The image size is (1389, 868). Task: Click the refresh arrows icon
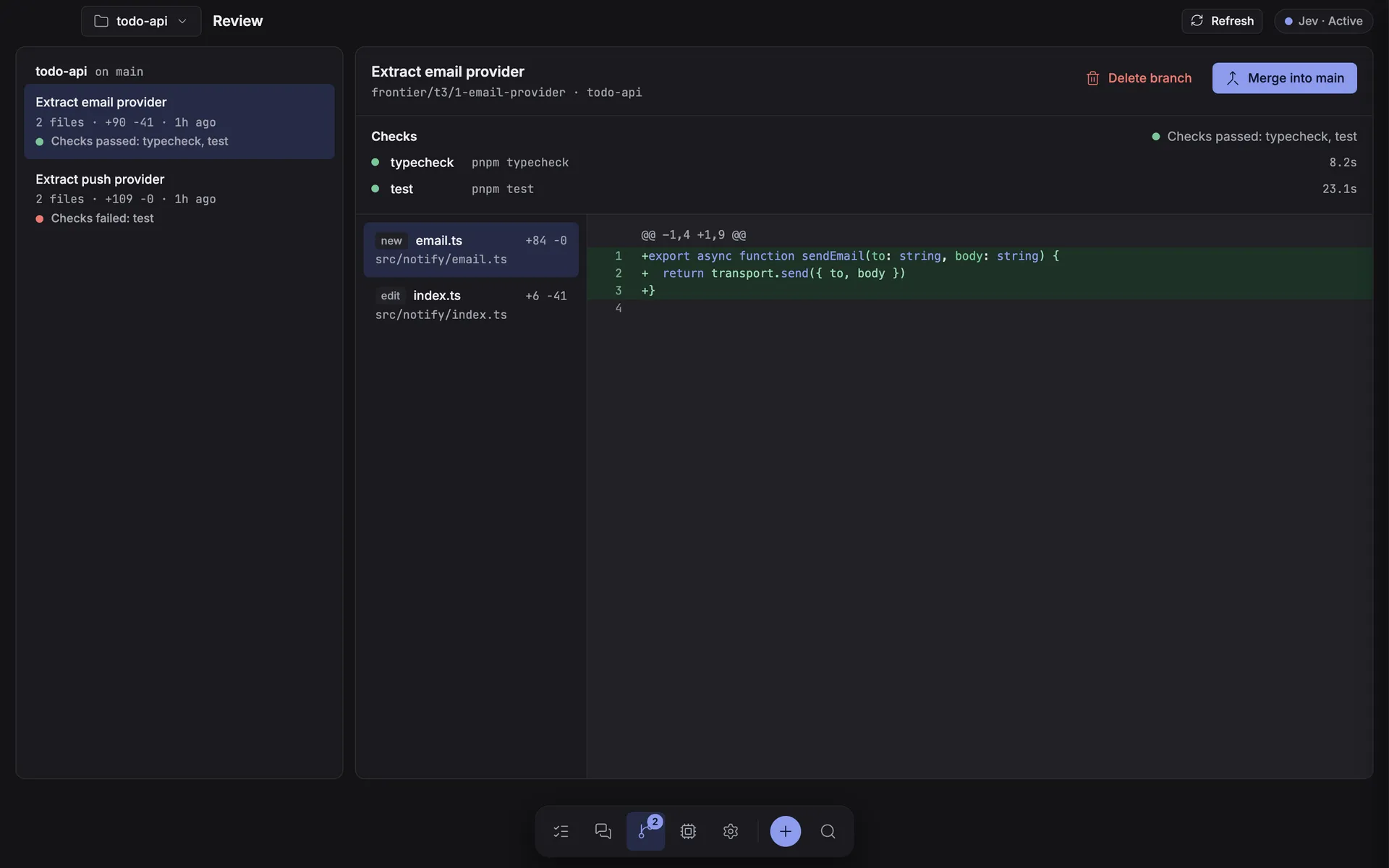tap(1197, 21)
